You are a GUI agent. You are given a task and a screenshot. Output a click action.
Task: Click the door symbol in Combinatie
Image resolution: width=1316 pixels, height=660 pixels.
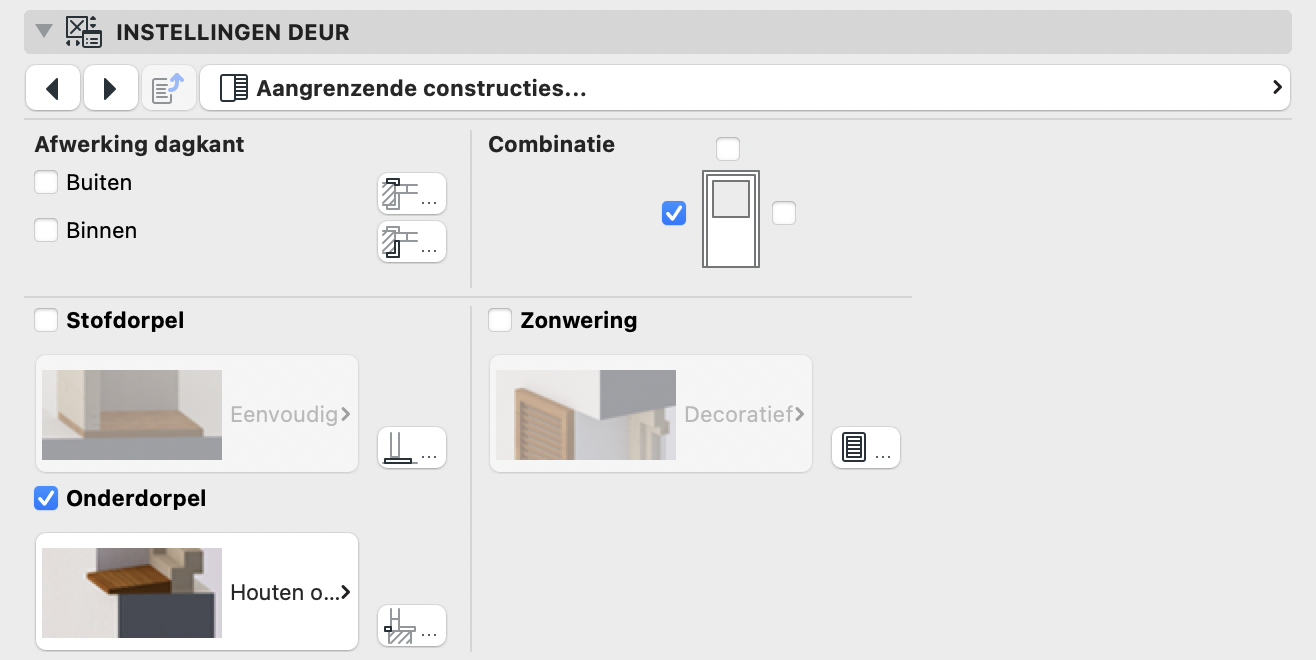tap(731, 219)
